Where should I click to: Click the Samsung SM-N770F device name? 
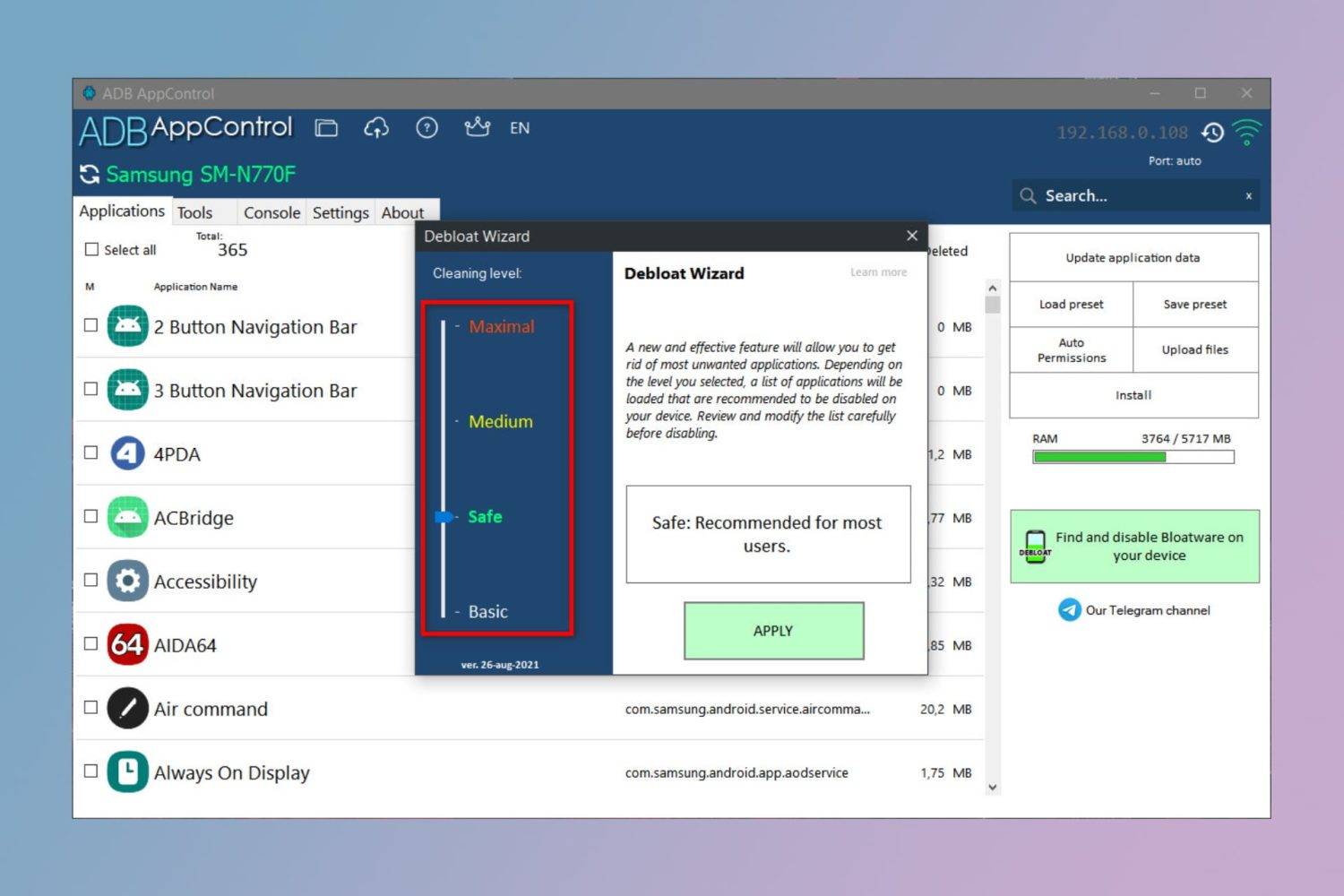[x=201, y=174]
